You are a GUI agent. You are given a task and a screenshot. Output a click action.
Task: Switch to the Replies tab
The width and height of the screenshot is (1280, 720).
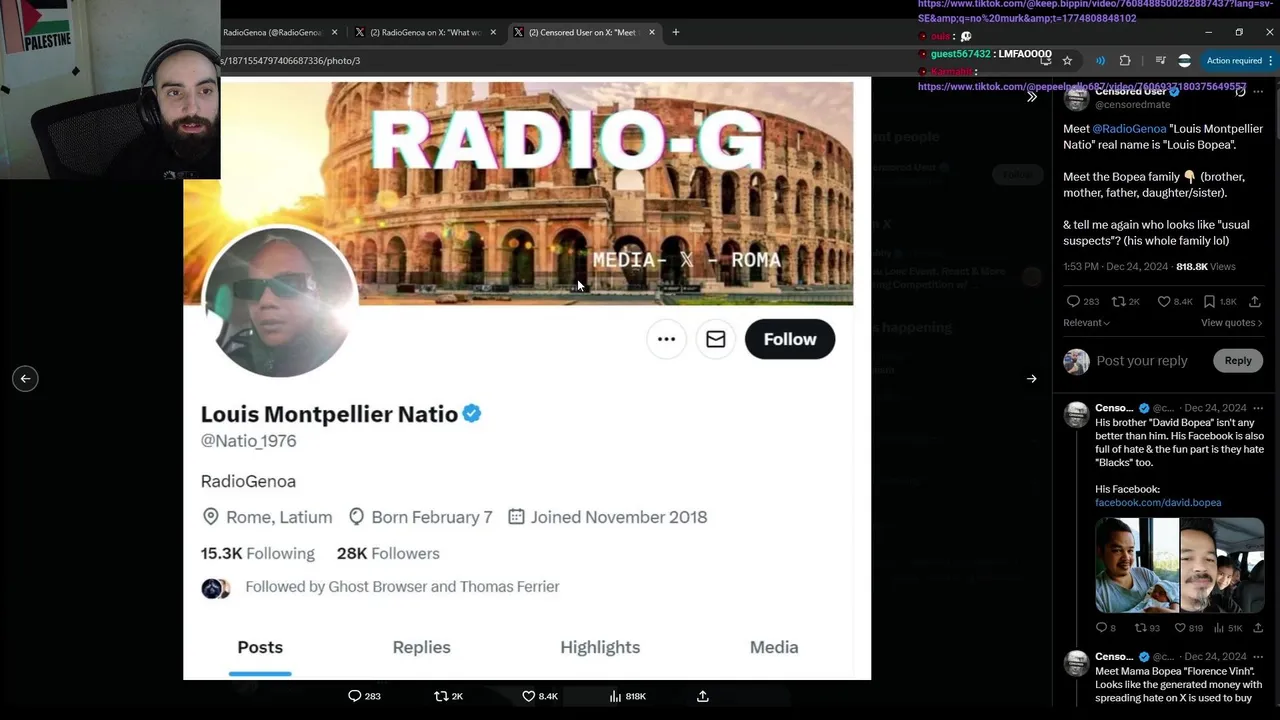(421, 647)
